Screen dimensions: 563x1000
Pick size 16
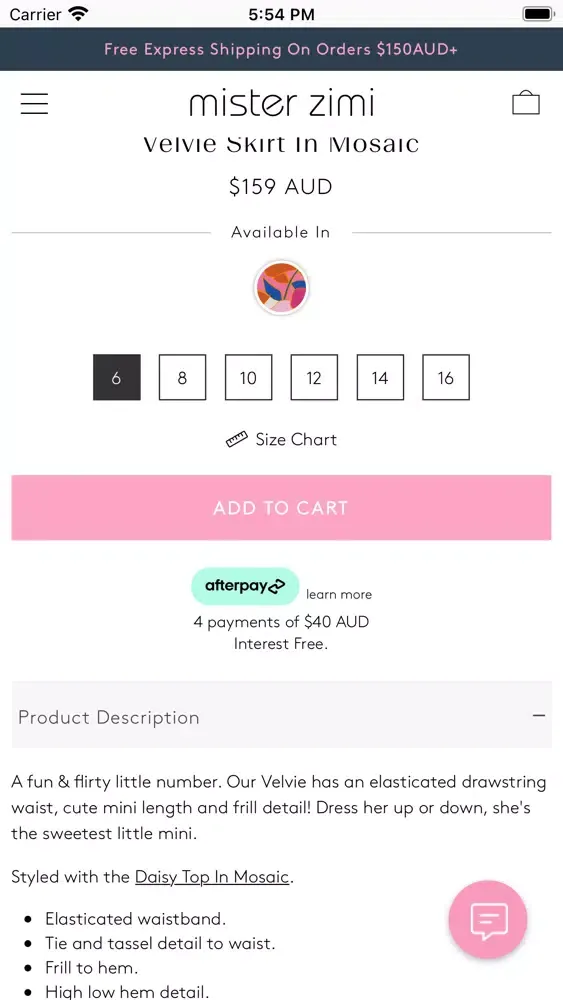coord(446,378)
